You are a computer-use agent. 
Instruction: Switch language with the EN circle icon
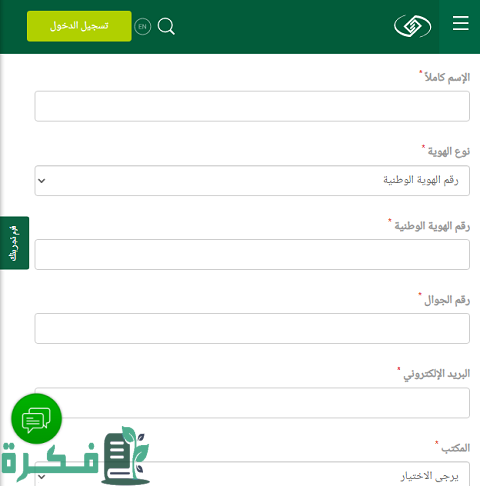pos(142,26)
